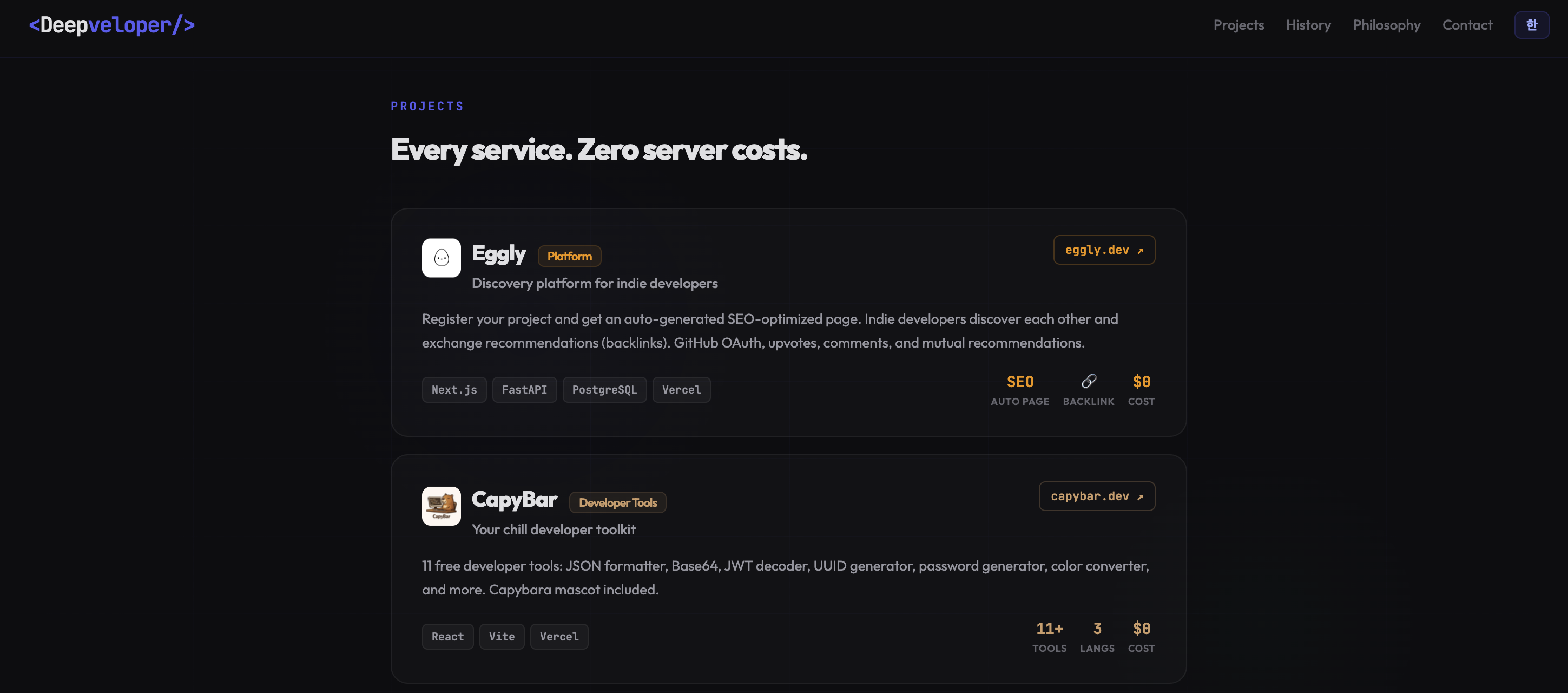1568x693 pixels.
Task: Click the Contact navigation link
Action: (x=1467, y=25)
